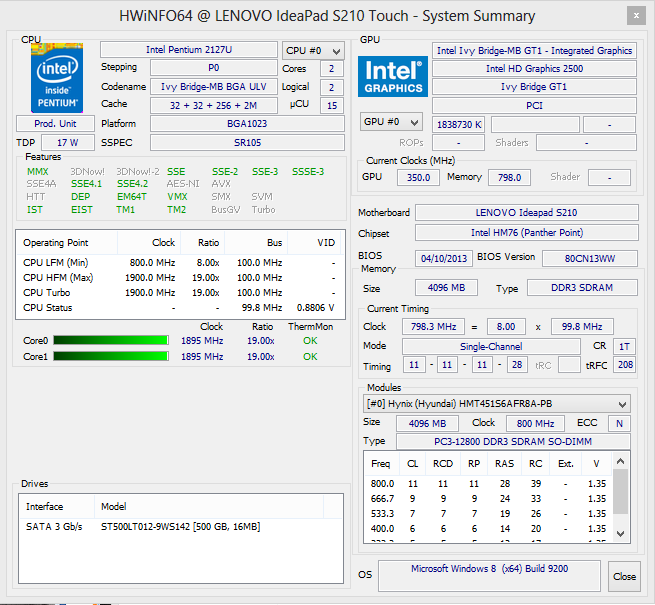655x605 pixels.
Task: Click the Intel Inside Pentium logo
Action: click(57, 78)
